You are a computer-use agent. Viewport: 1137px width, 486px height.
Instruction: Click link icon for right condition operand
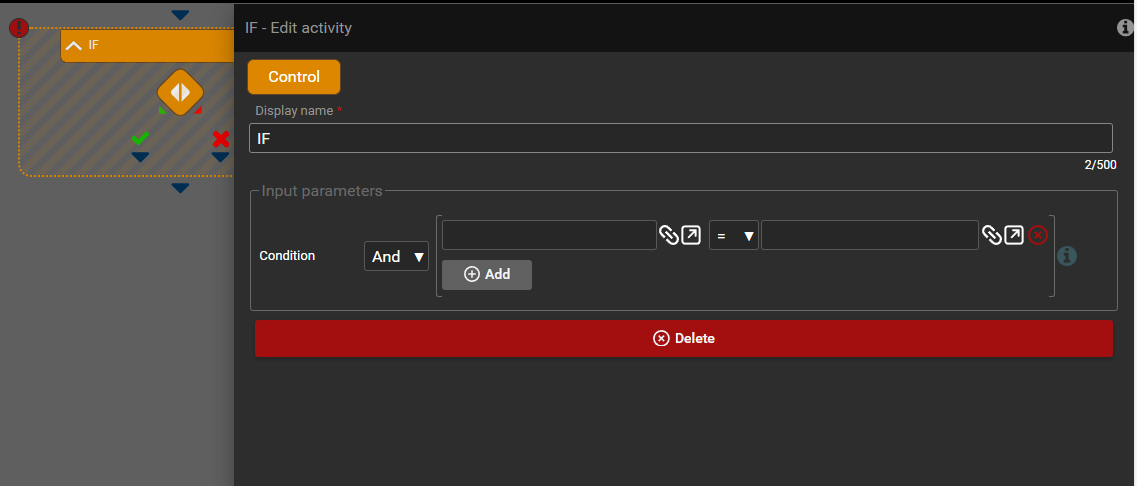991,235
